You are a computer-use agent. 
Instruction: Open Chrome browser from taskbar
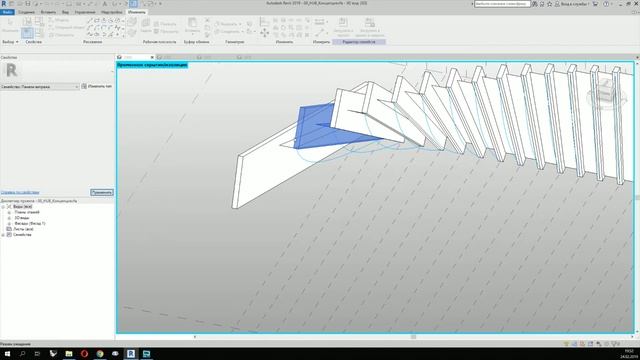(x=100, y=354)
